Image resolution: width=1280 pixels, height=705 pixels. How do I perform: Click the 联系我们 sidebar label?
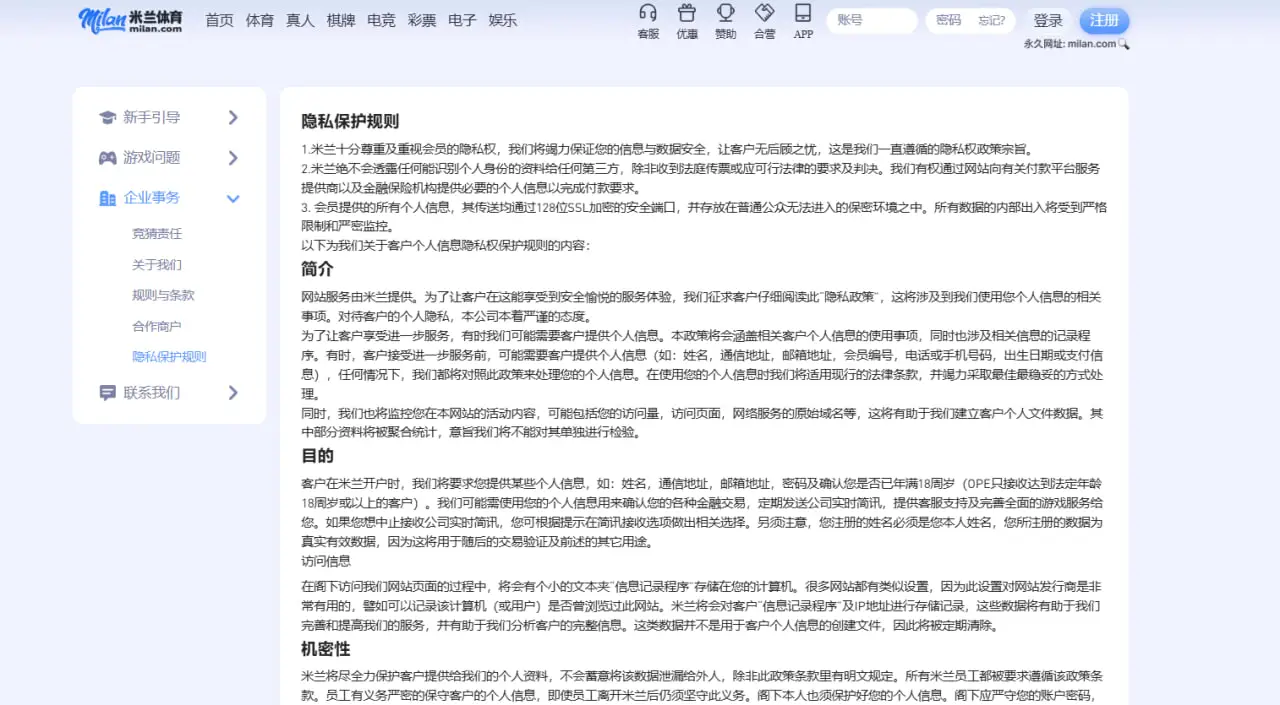pyautogui.click(x=152, y=393)
